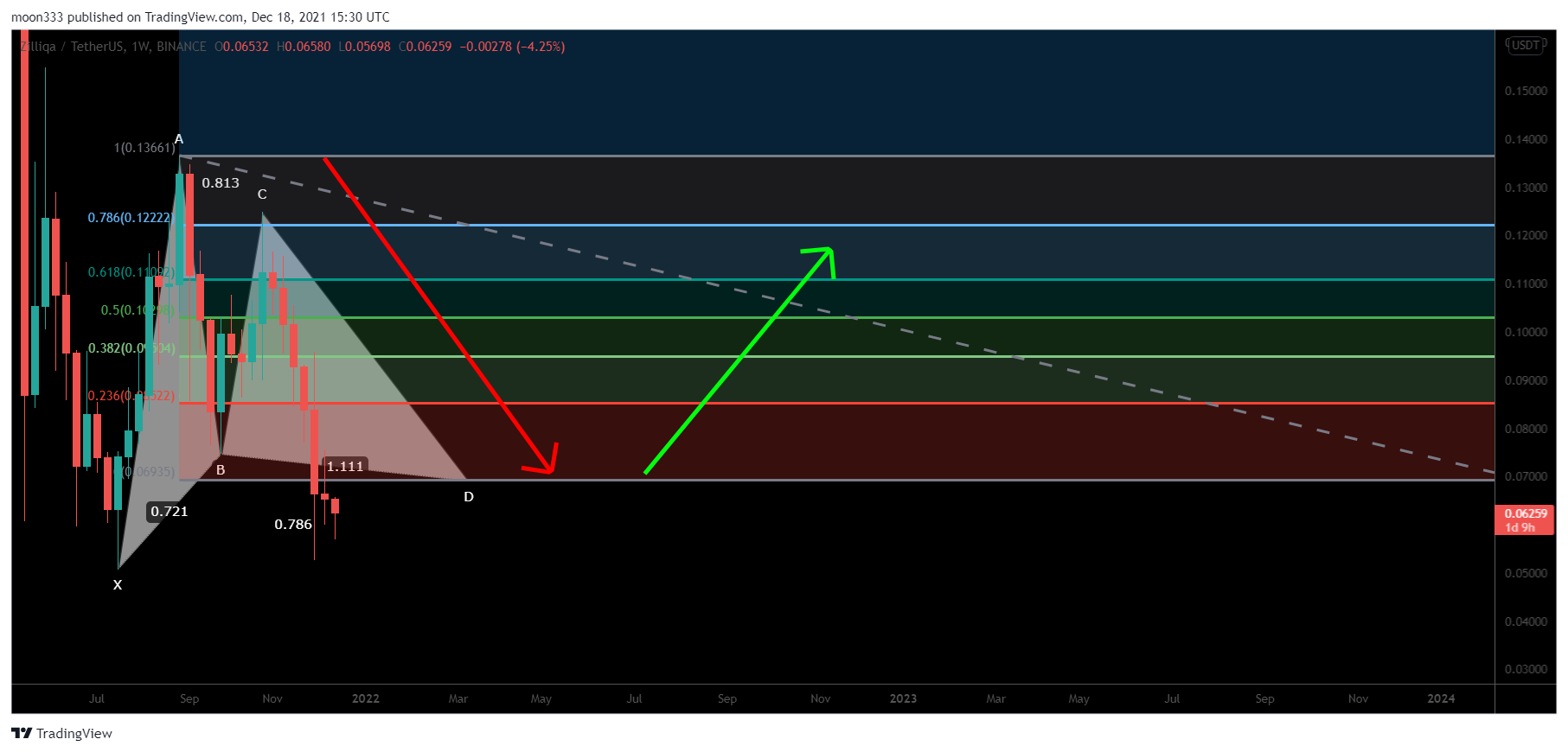Click the 0.5 Fibonacci level label
This screenshot has width=1568, height=752.
click(138, 310)
